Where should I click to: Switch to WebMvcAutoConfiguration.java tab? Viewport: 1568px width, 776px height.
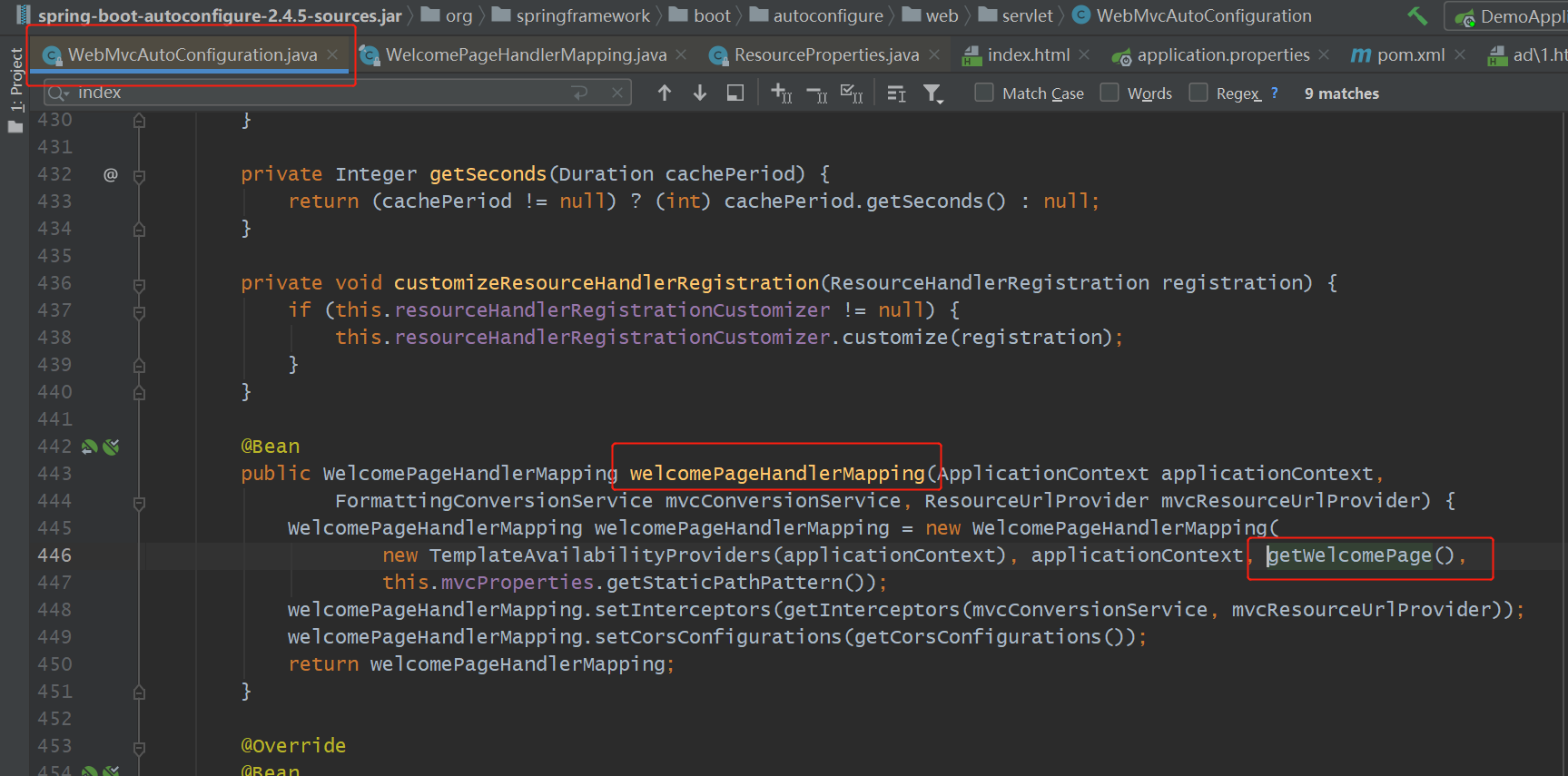192,54
